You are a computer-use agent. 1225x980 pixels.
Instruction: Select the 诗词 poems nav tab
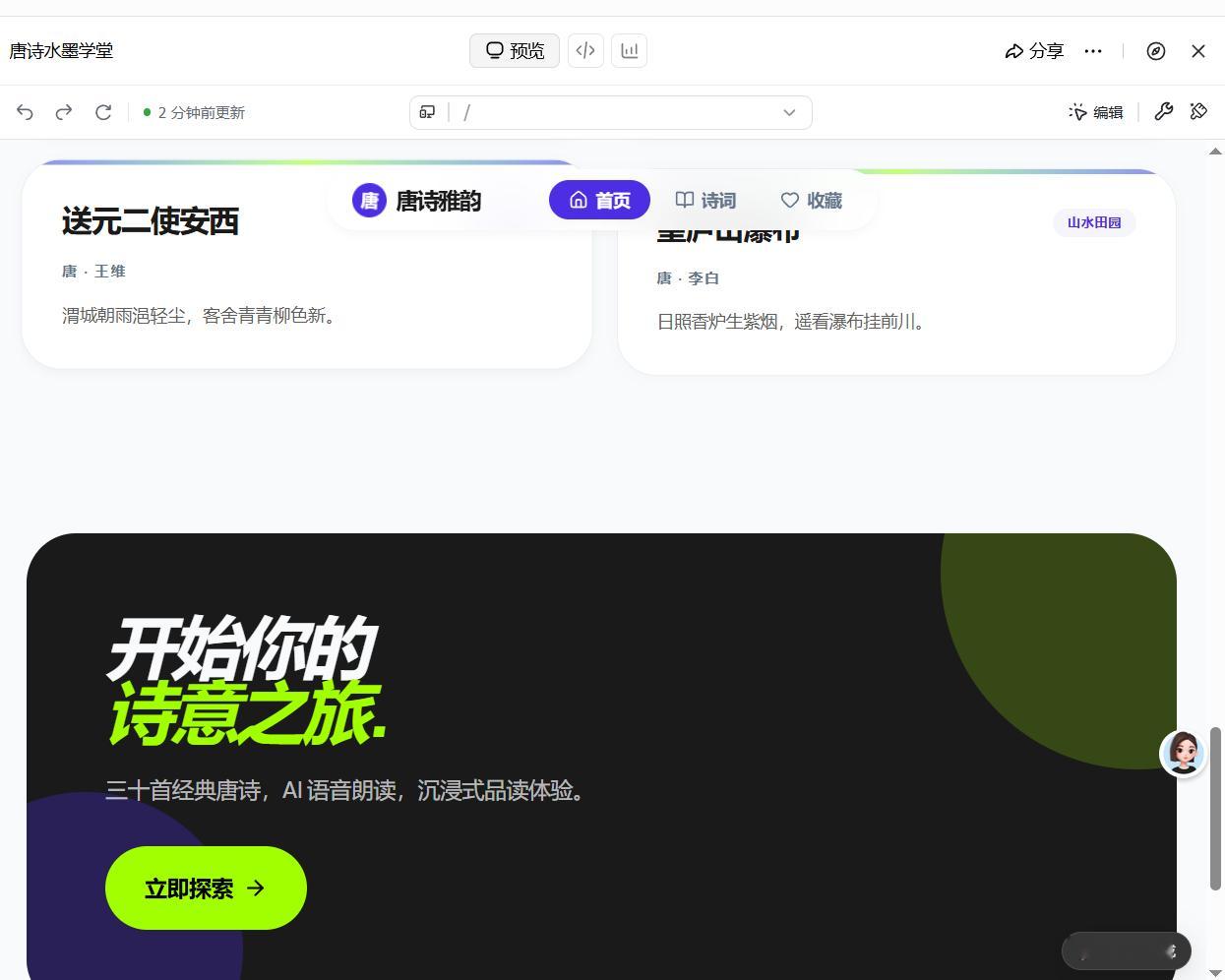coord(705,200)
